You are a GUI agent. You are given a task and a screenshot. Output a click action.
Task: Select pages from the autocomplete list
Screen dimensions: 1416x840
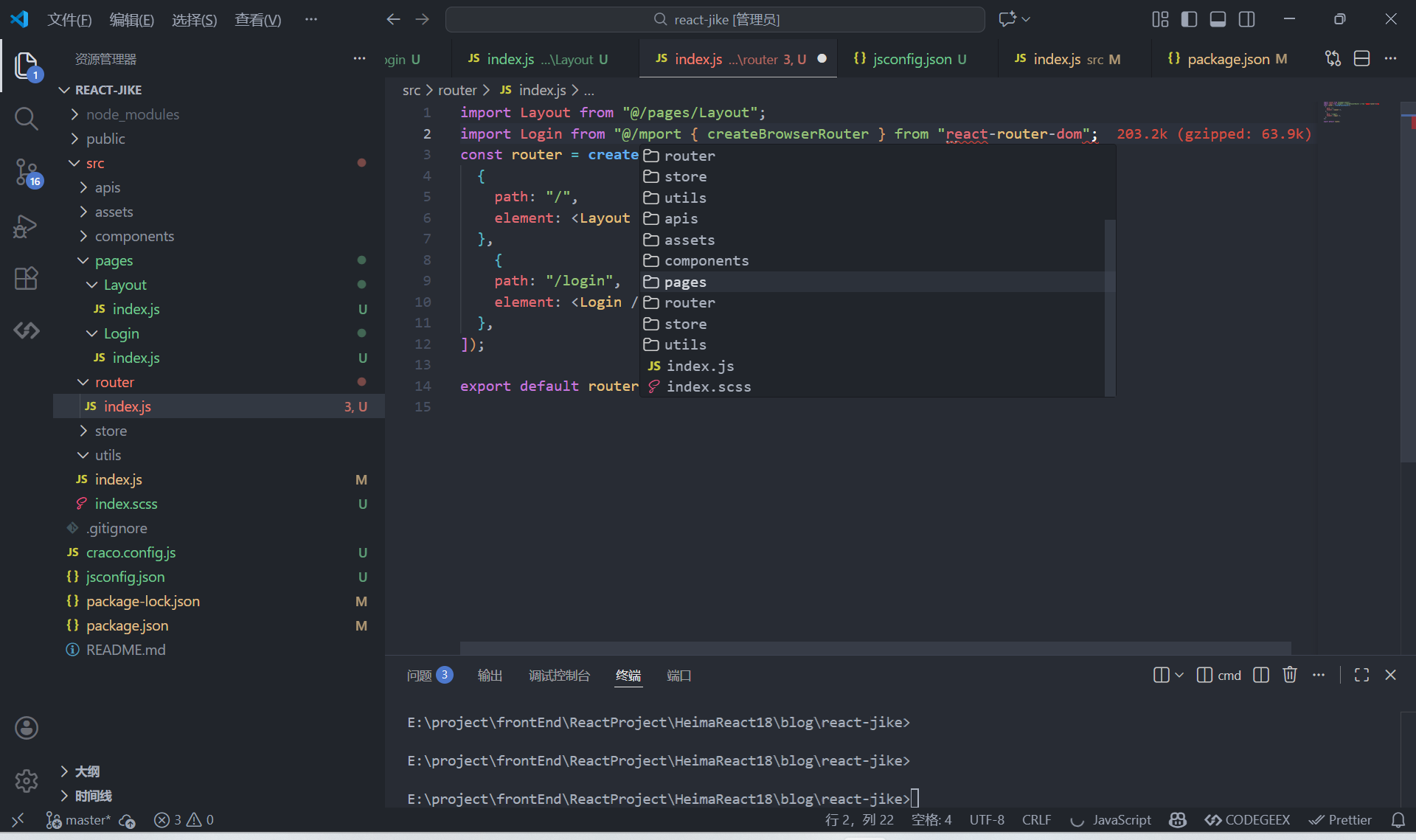(685, 282)
